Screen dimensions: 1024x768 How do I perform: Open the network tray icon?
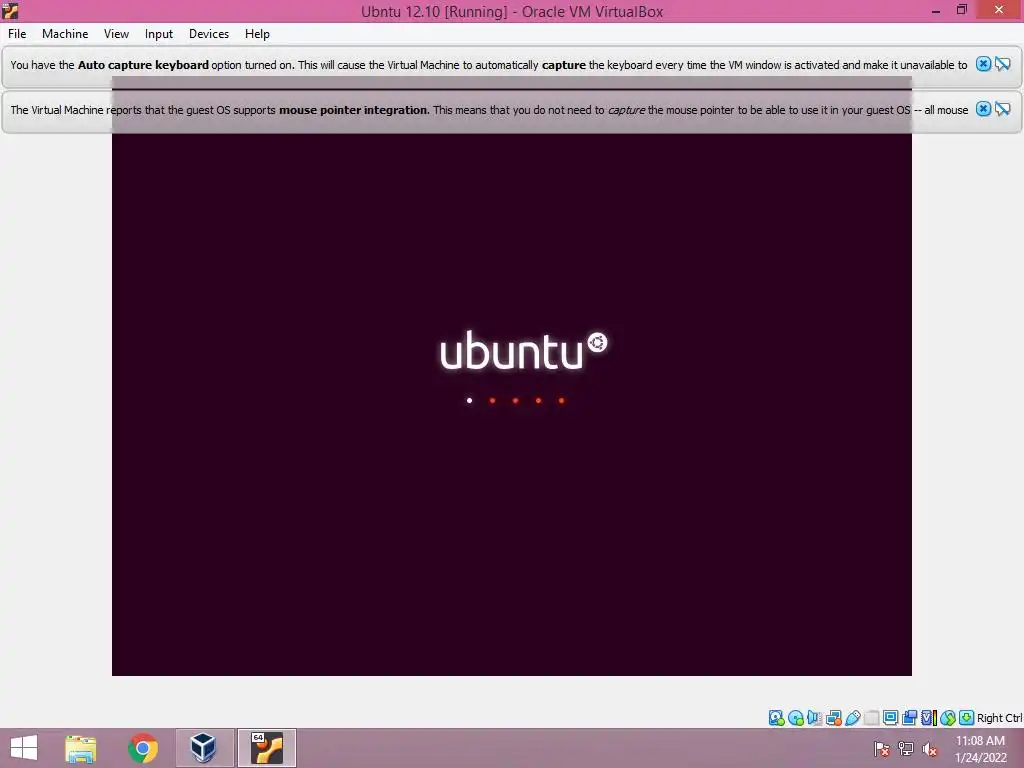pos(906,749)
